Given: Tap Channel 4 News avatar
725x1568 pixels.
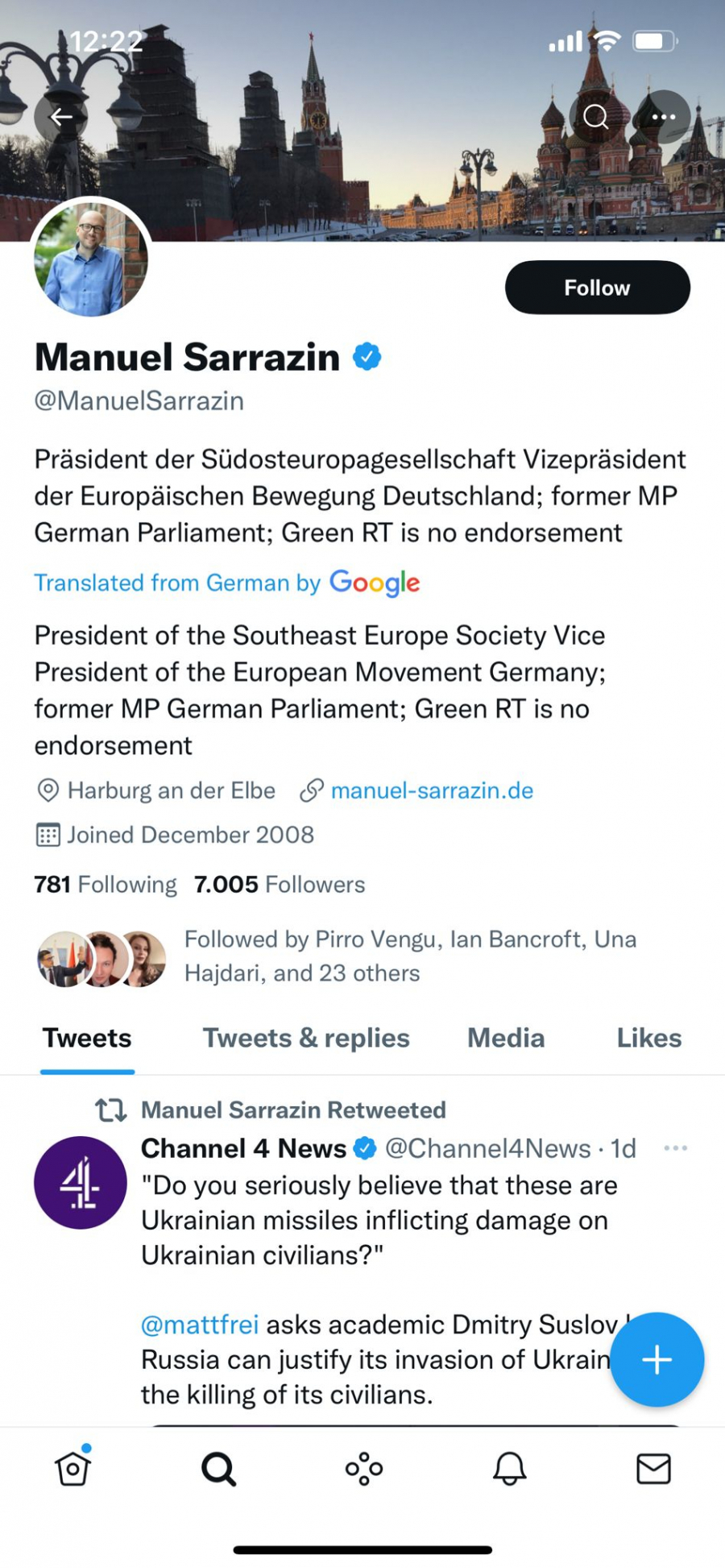Looking at the screenshot, I should [x=81, y=1182].
